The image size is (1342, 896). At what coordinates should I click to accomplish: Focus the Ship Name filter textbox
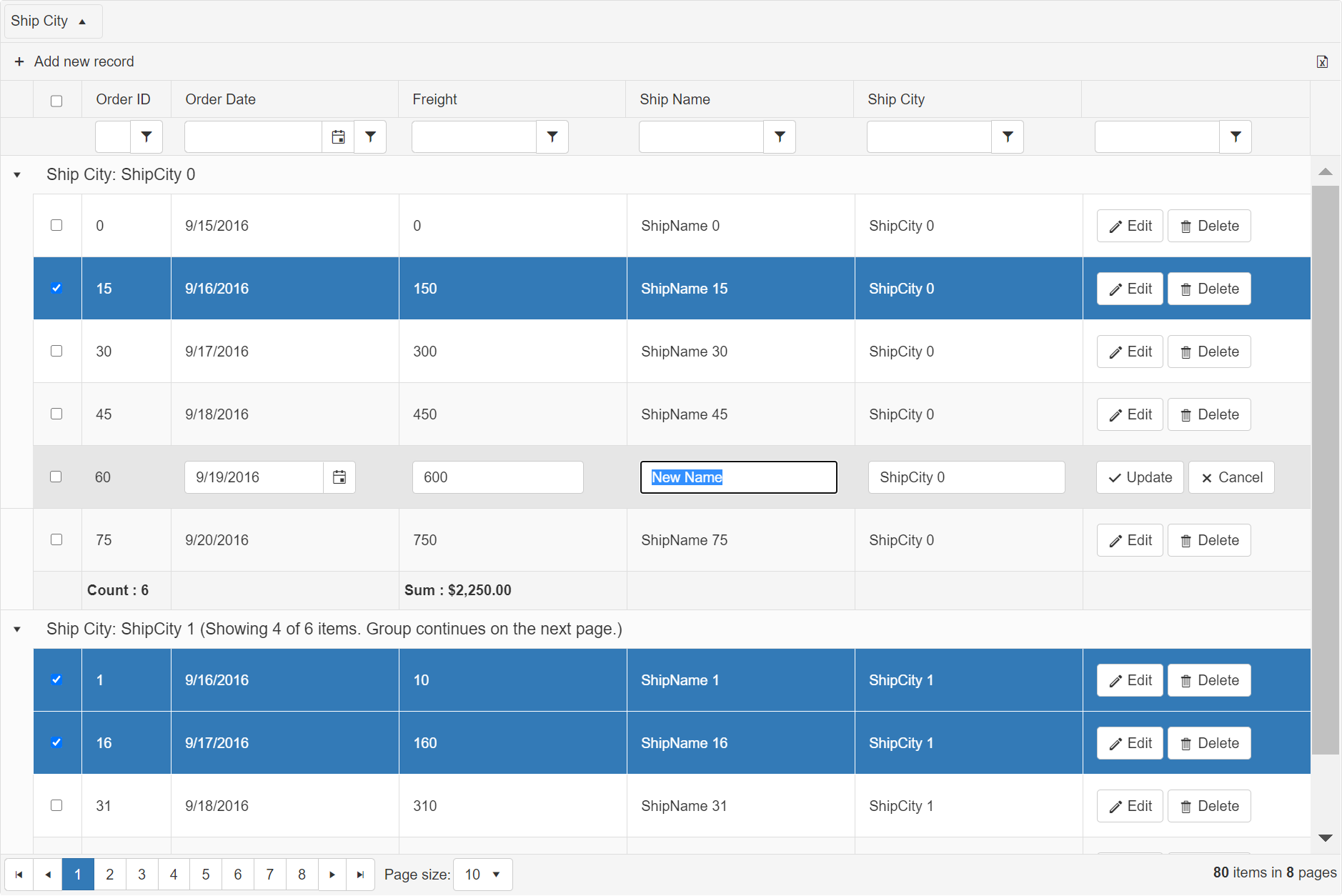tap(701, 136)
